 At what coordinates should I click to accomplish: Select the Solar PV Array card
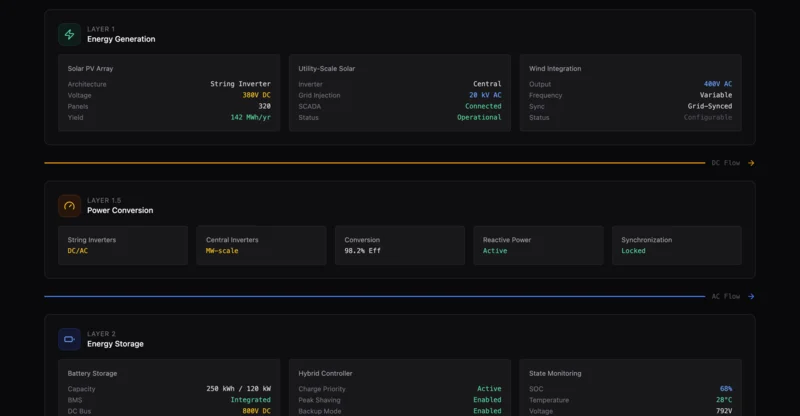click(x=169, y=93)
